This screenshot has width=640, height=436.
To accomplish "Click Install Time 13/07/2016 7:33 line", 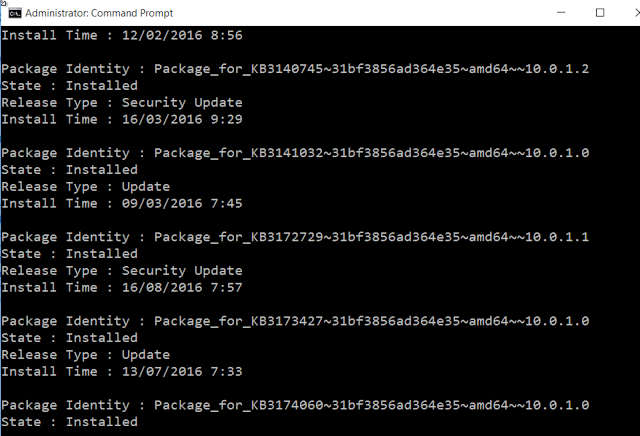I will [x=122, y=371].
